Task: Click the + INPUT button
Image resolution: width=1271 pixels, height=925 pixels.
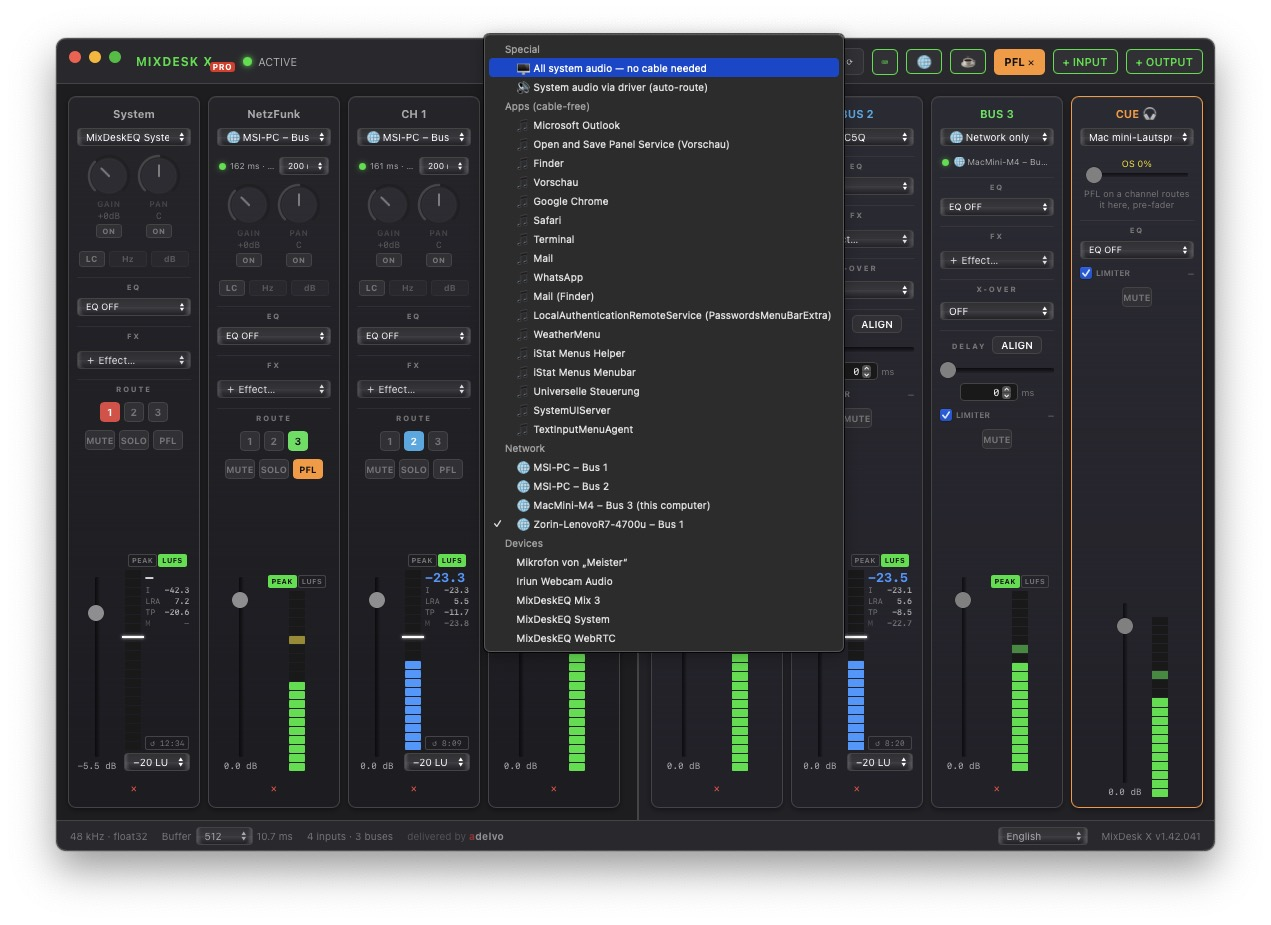Action: pos(1085,62)
